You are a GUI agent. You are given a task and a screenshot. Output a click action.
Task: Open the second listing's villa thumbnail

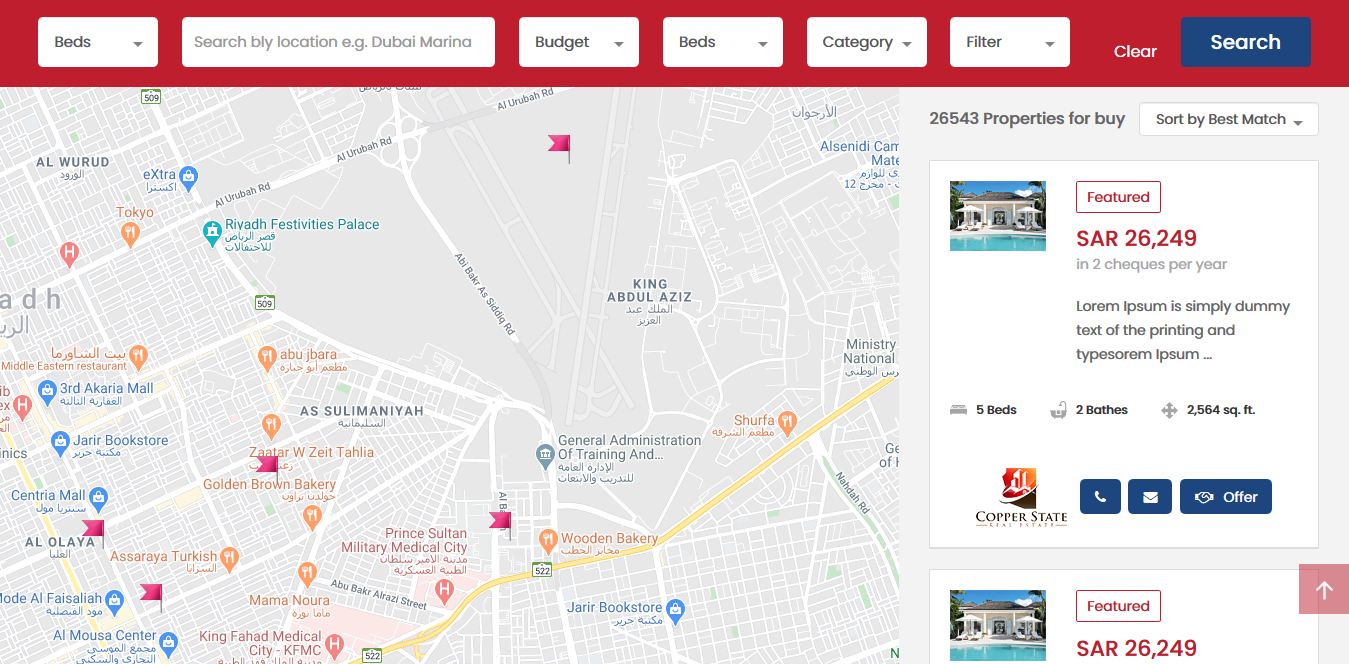(x=998, y=625)
